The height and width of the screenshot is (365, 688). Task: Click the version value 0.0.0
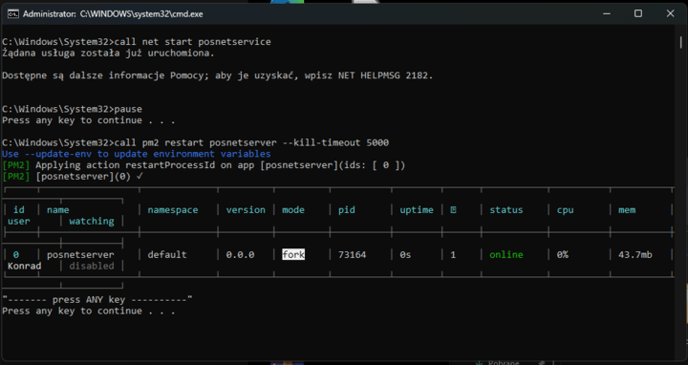(x=240, y=254)
